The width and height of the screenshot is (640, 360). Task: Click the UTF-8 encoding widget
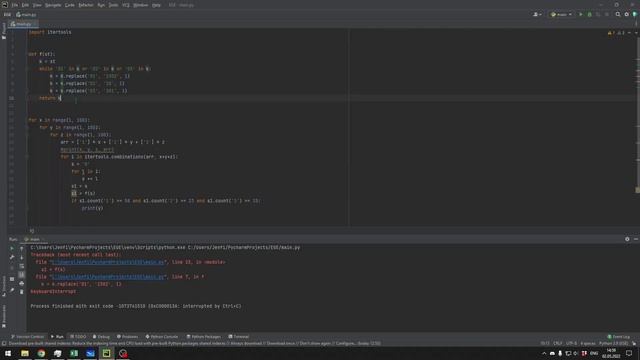(571, 344)
